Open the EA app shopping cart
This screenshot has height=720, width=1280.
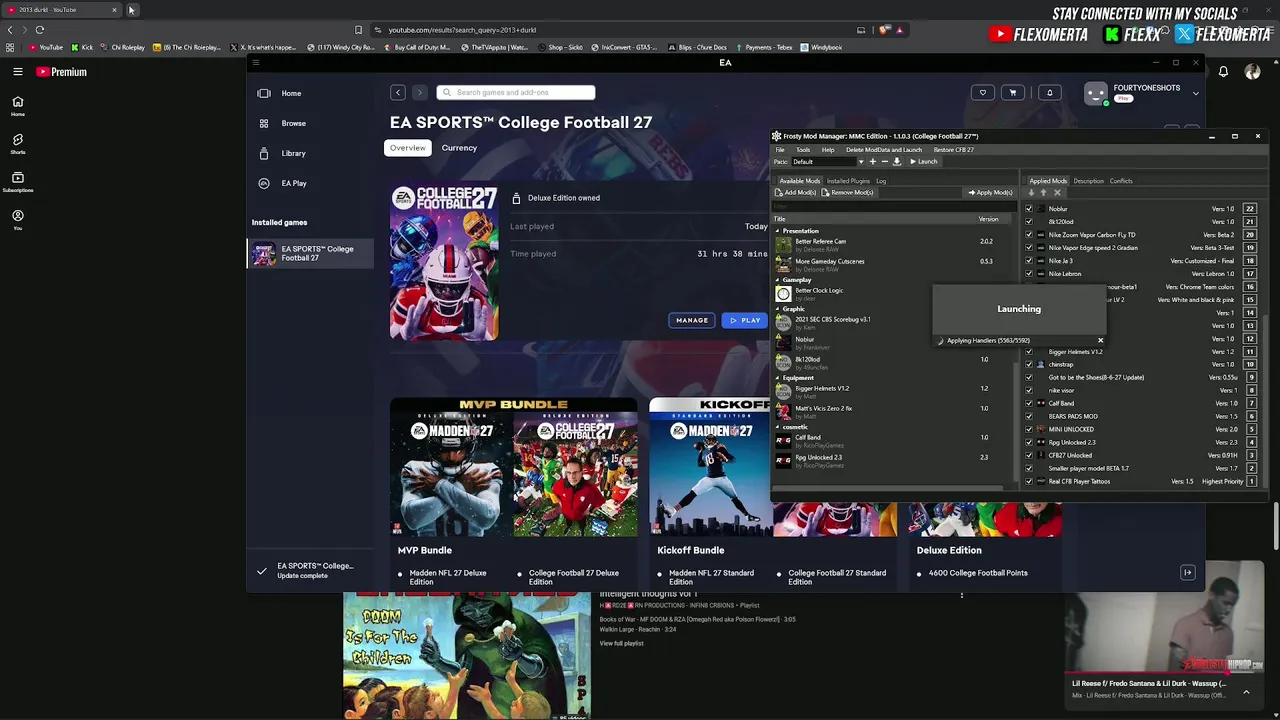(x=1012, y=93)
